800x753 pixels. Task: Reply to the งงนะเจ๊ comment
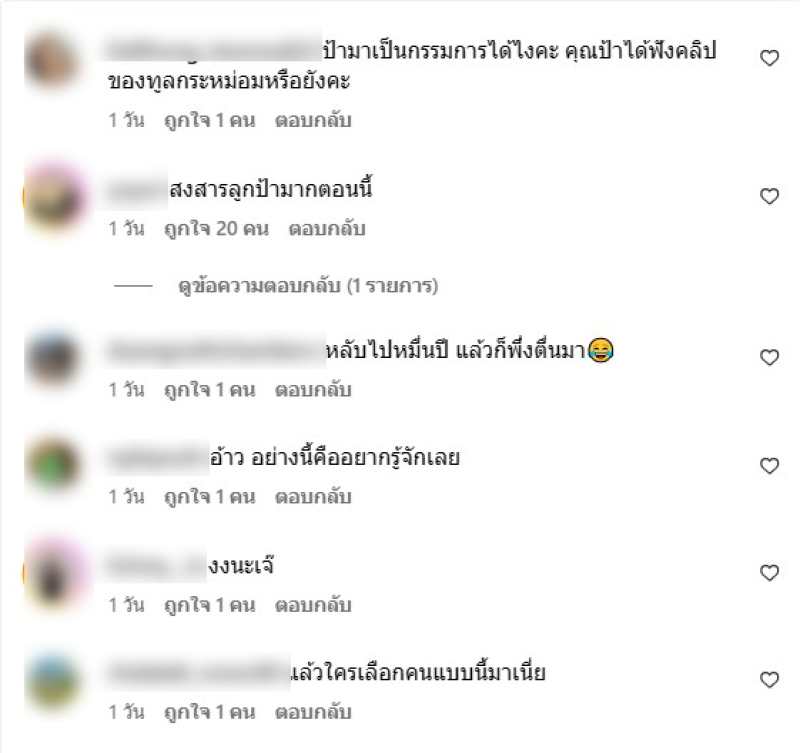(313, 606)
